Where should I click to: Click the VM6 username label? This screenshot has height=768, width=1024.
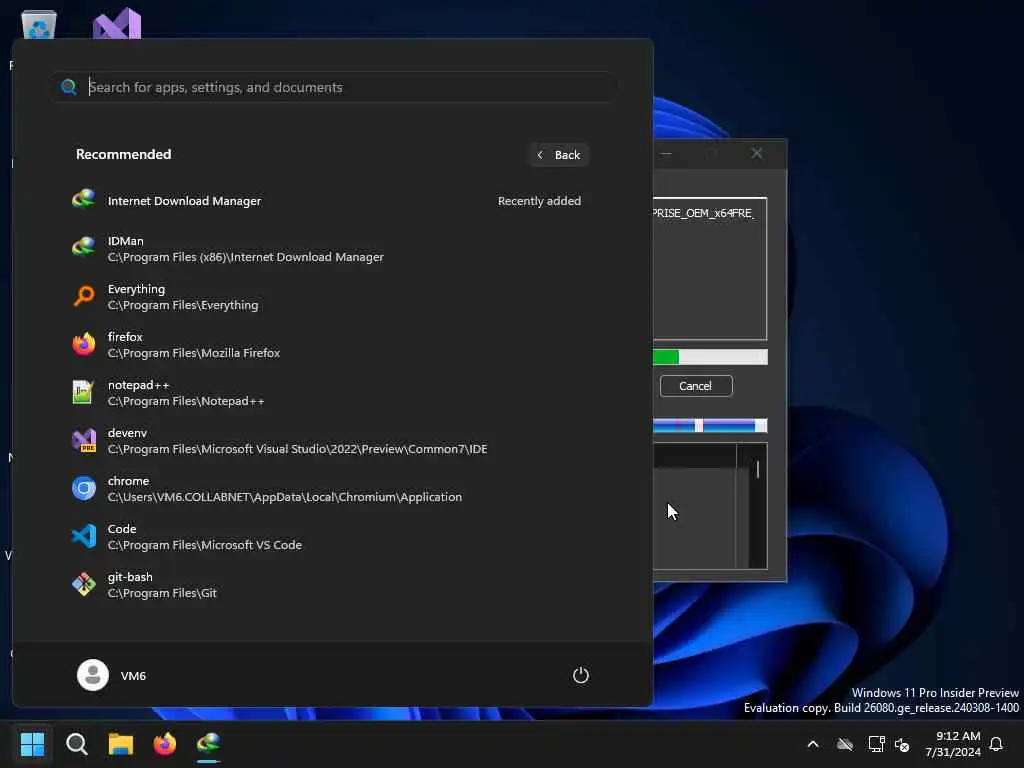click(133, 676)
